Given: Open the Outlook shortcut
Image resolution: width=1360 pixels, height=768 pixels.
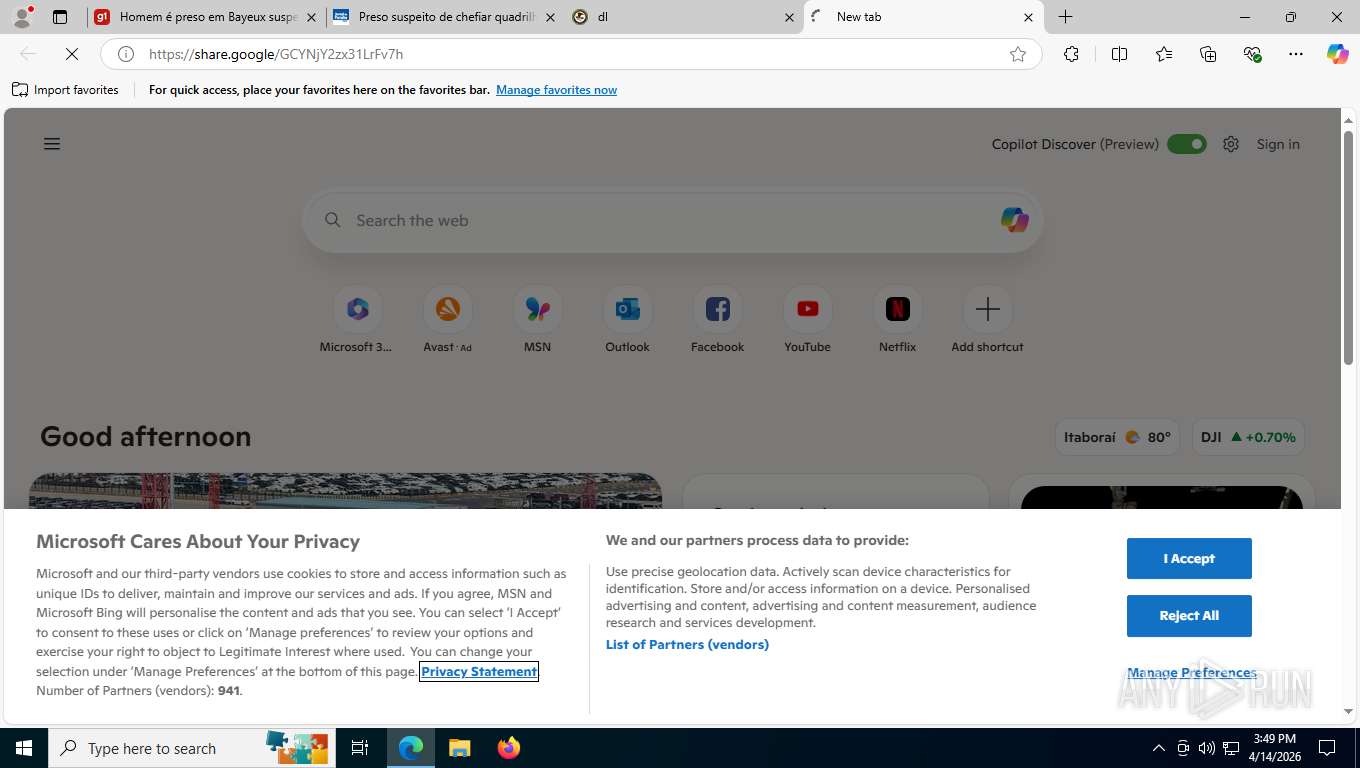Looking at the screenshot, I should [x=628, y=320].
